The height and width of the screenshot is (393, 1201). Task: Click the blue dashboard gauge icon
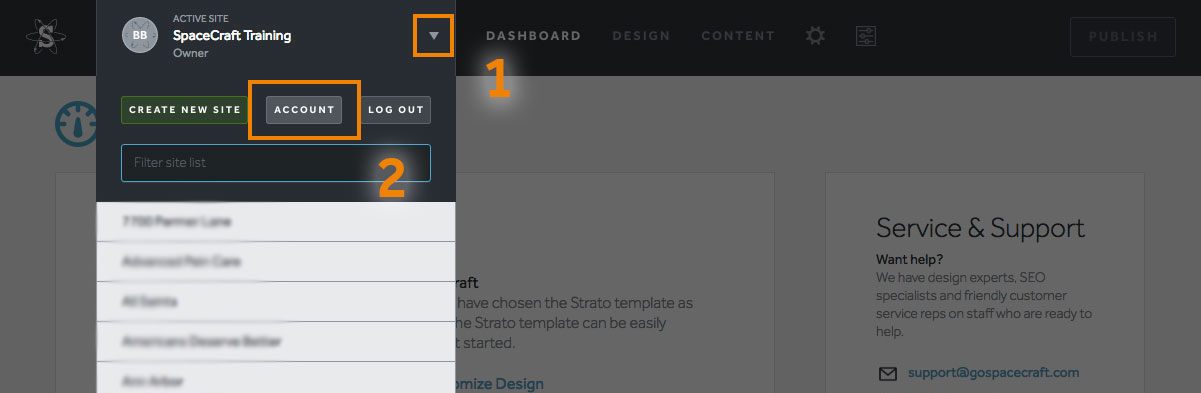76,123
